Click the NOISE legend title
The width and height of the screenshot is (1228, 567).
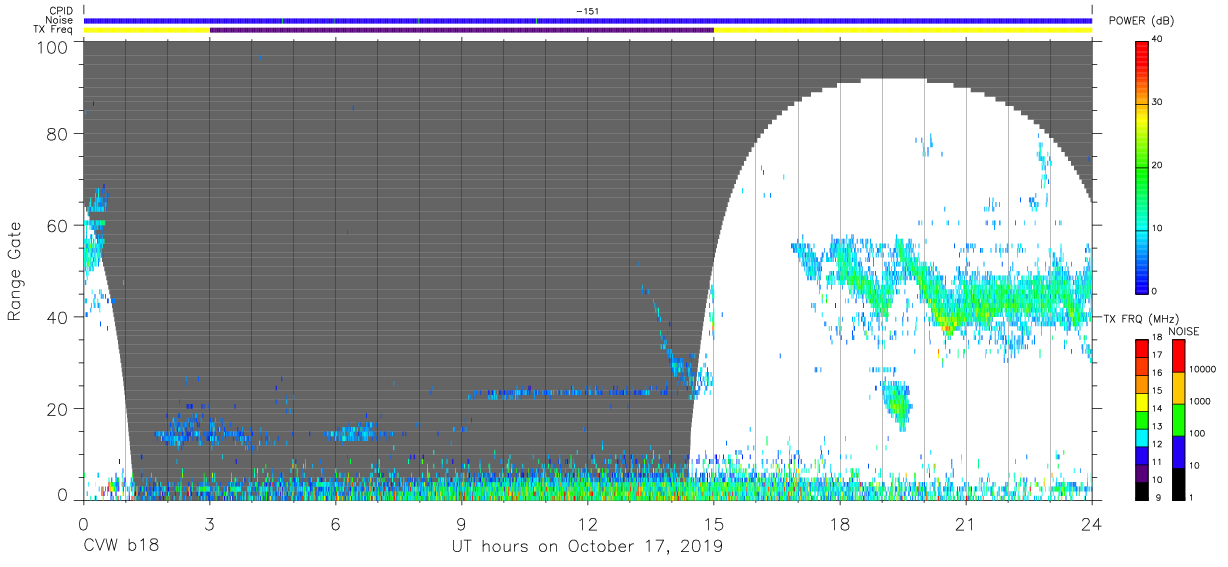tap(1184, 331)
